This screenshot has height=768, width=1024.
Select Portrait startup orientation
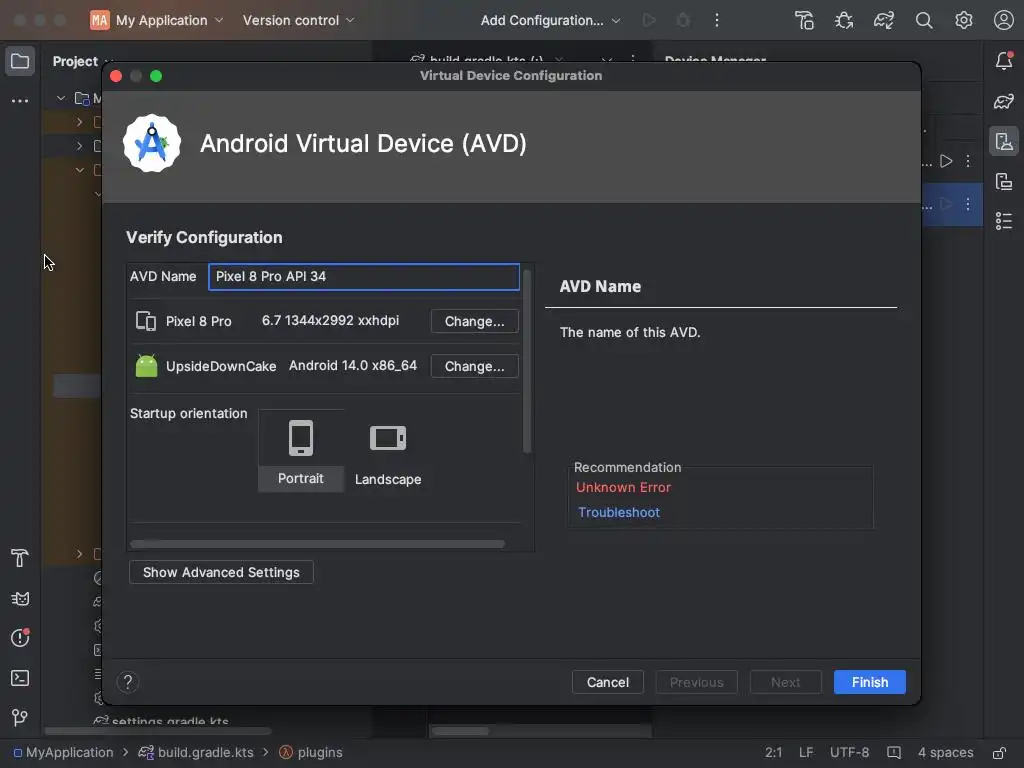click(300, 451)
